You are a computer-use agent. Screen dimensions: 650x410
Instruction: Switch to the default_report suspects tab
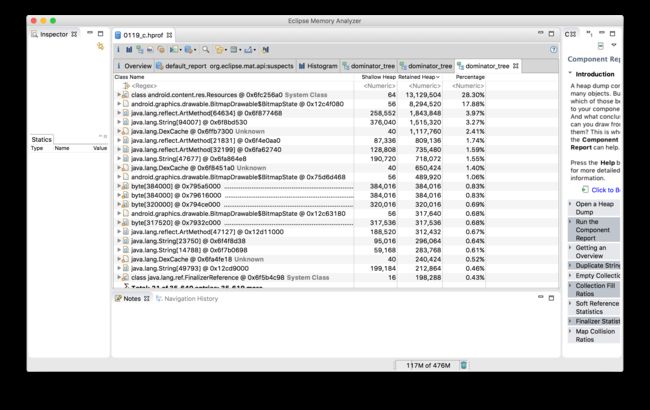(x=226, y=66)
